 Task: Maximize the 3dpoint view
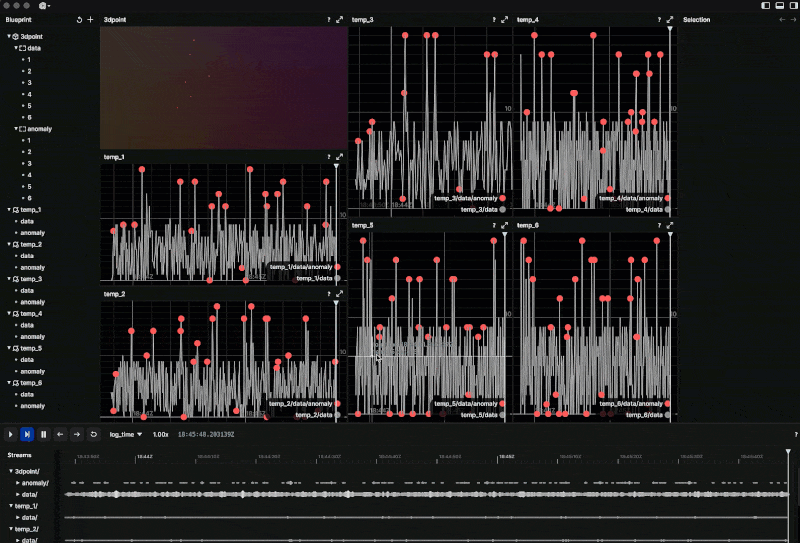(x=339, y=19)
